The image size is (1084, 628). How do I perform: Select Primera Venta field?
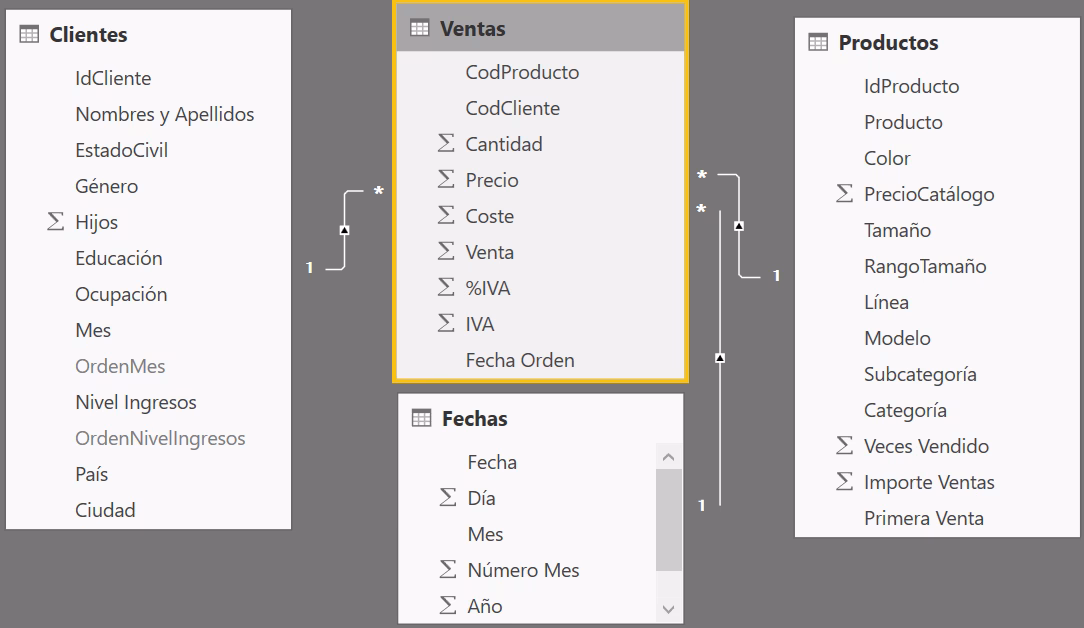coord(924,517)
